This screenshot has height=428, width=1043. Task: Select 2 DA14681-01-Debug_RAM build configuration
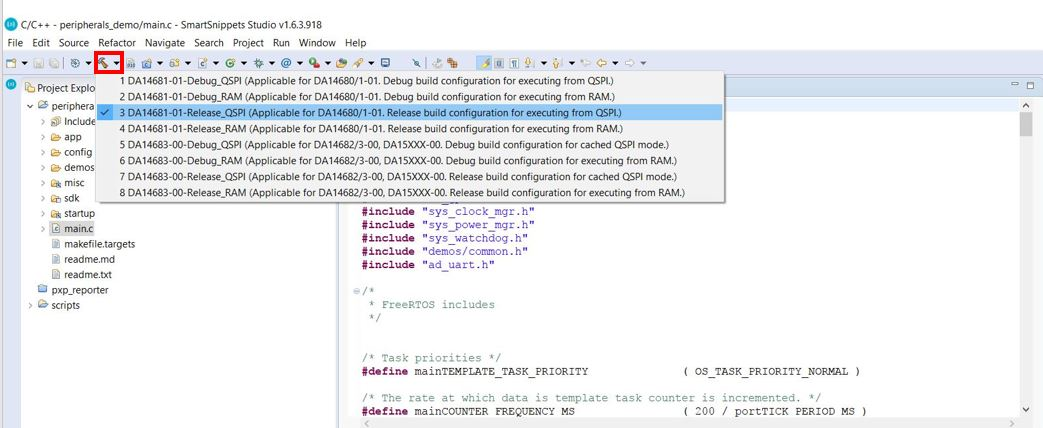(x=410, y=97)
